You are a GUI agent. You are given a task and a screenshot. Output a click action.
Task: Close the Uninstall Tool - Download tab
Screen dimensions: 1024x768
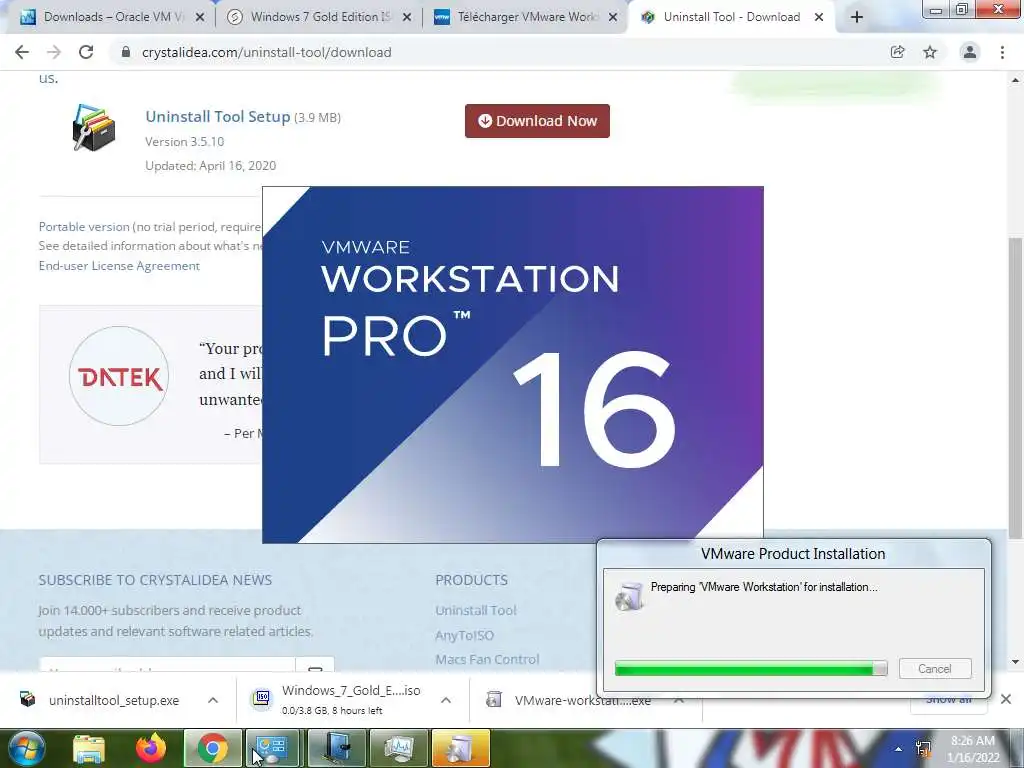tap(819, 18)
